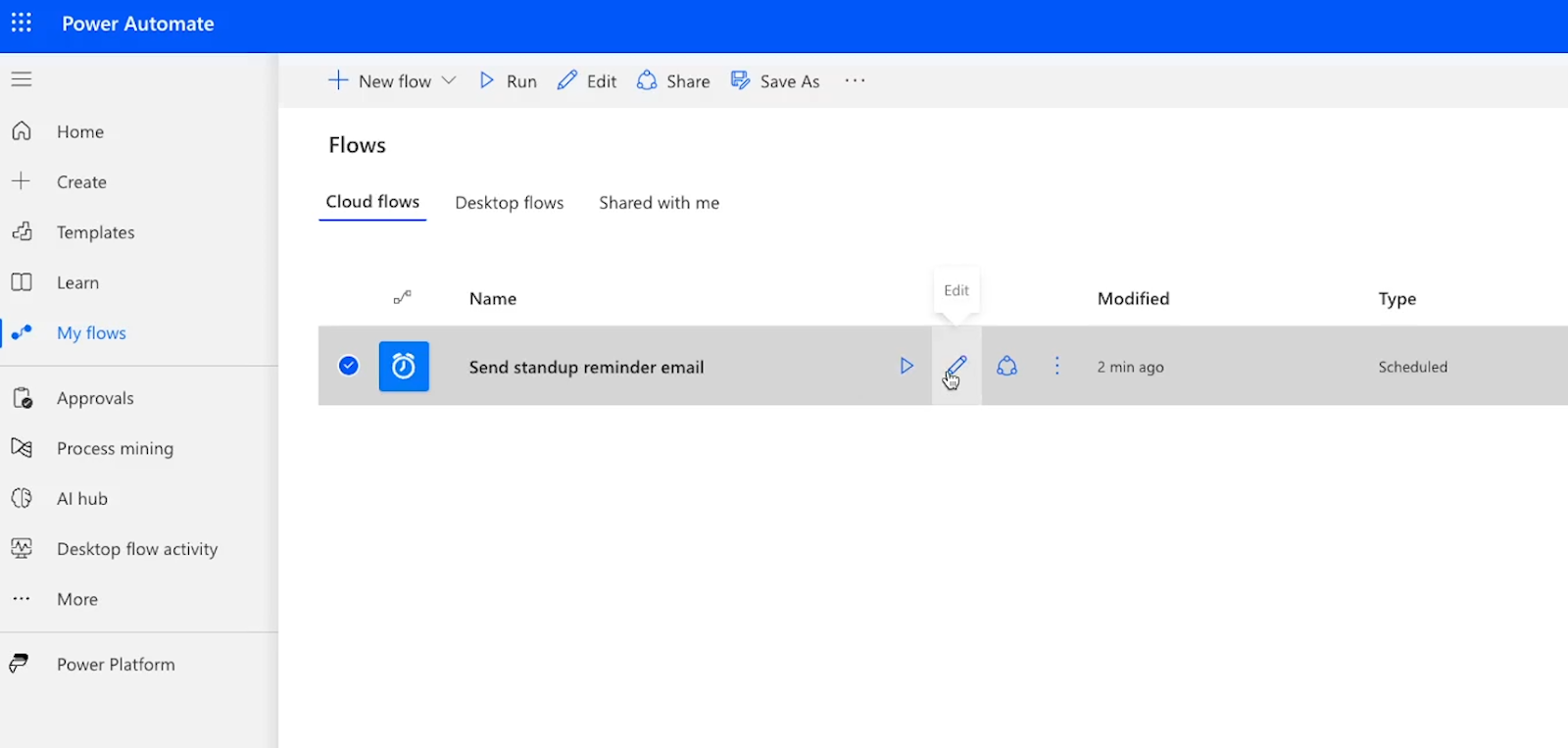Image resolution: width=1568 pixels, height=748 pixels.
Task: Open AI hub in sidebar
Action: pos(82,498)
